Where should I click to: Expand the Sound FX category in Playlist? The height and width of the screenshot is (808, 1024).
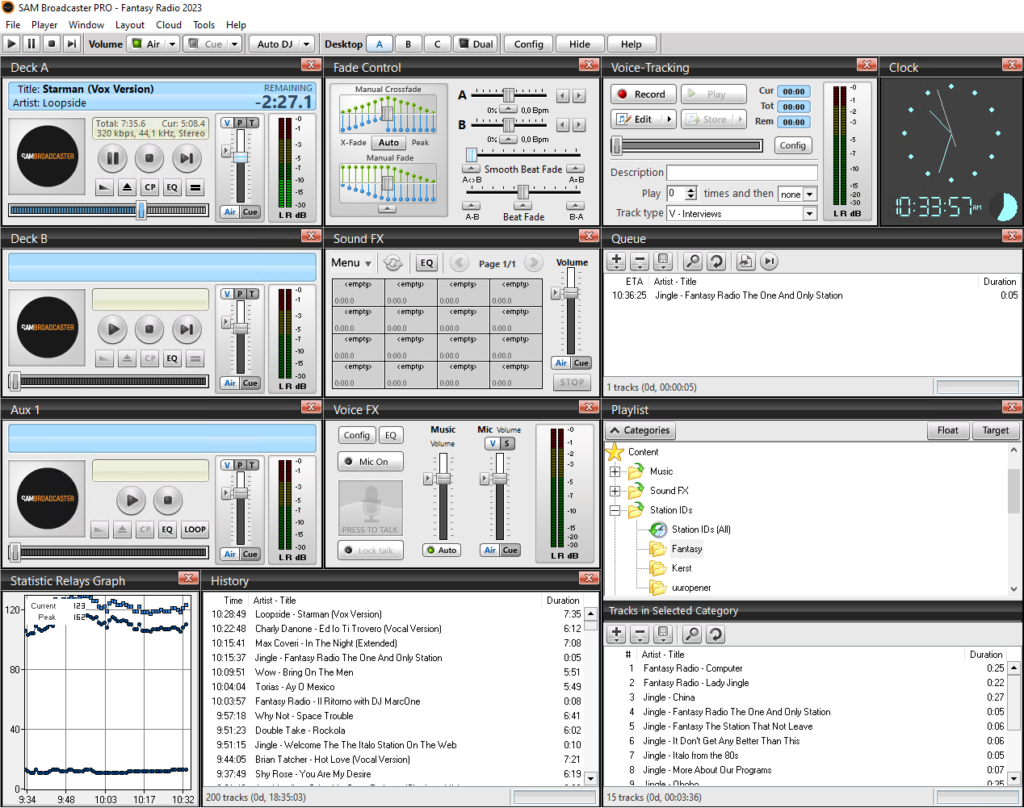point(615,491)
